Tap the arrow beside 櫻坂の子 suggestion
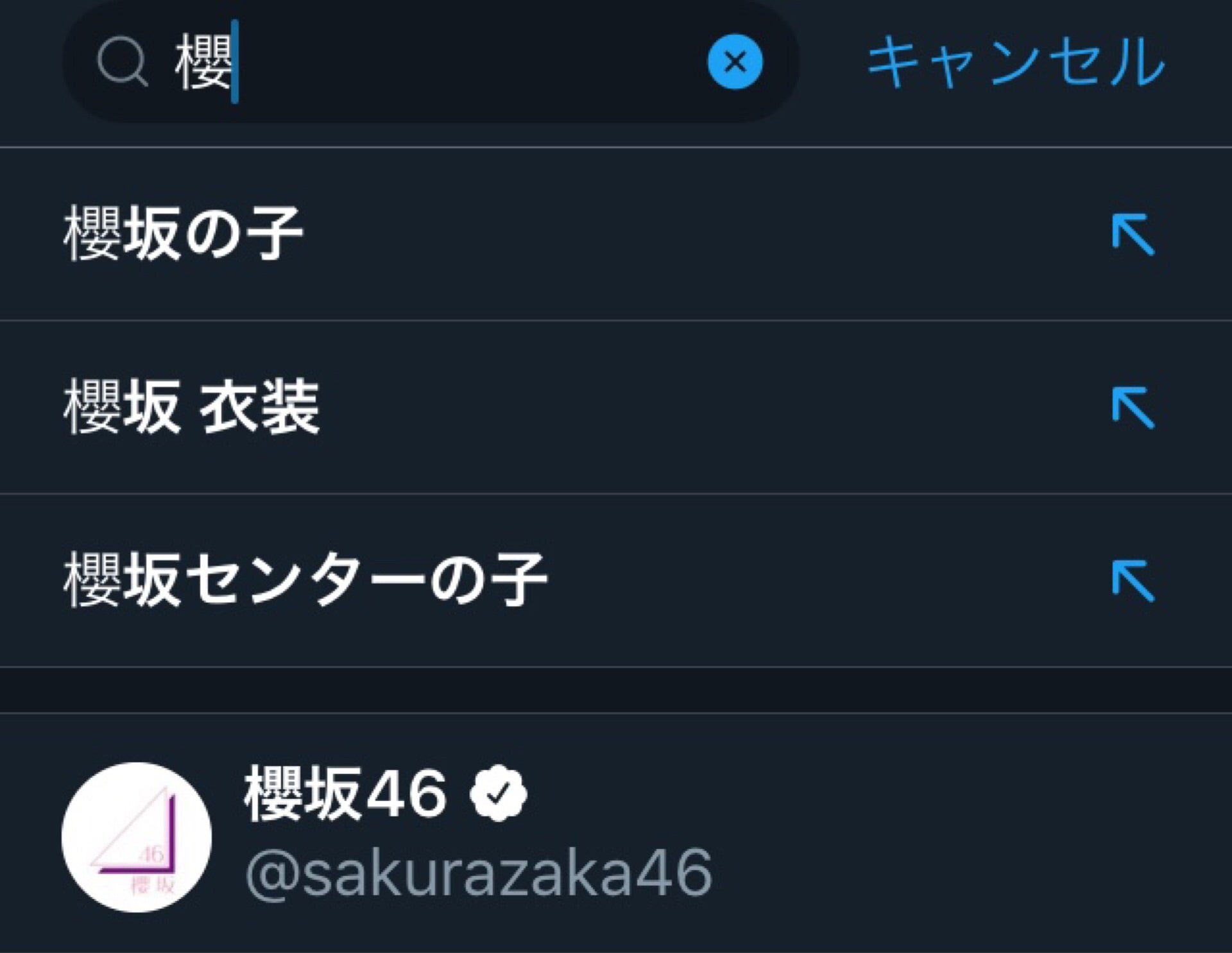1232x953 pixels. 1133,234
